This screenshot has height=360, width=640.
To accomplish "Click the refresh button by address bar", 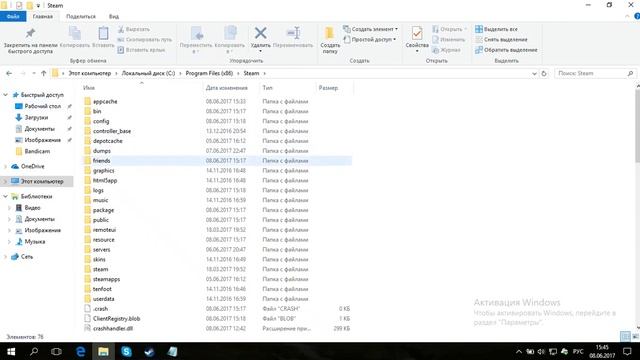I will [544, 73].
